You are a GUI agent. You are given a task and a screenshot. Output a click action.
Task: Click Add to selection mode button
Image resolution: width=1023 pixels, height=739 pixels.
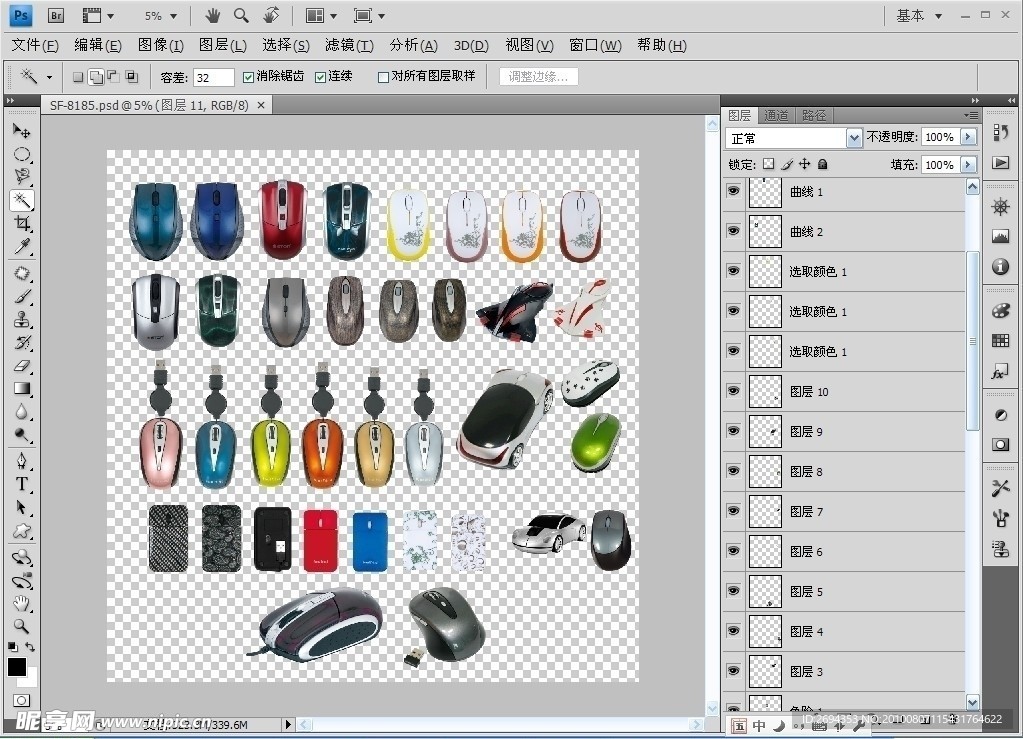96,77
